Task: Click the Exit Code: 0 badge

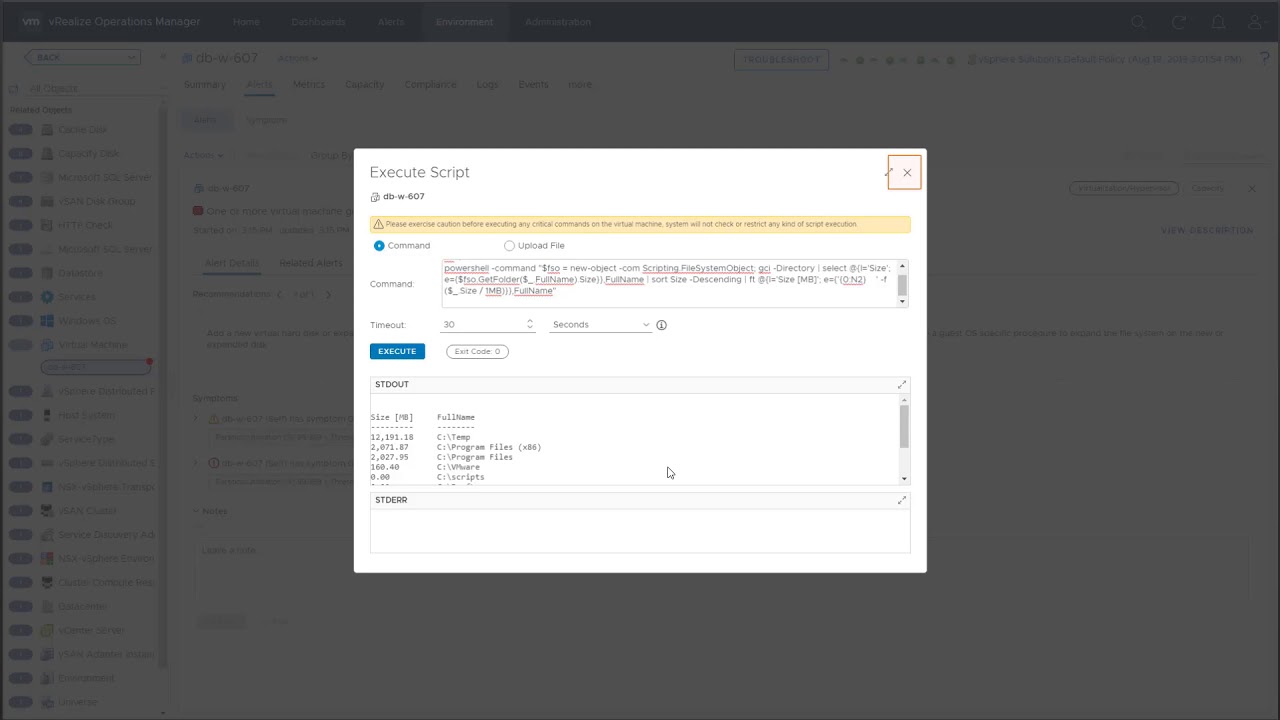Action: click(477, 352)
